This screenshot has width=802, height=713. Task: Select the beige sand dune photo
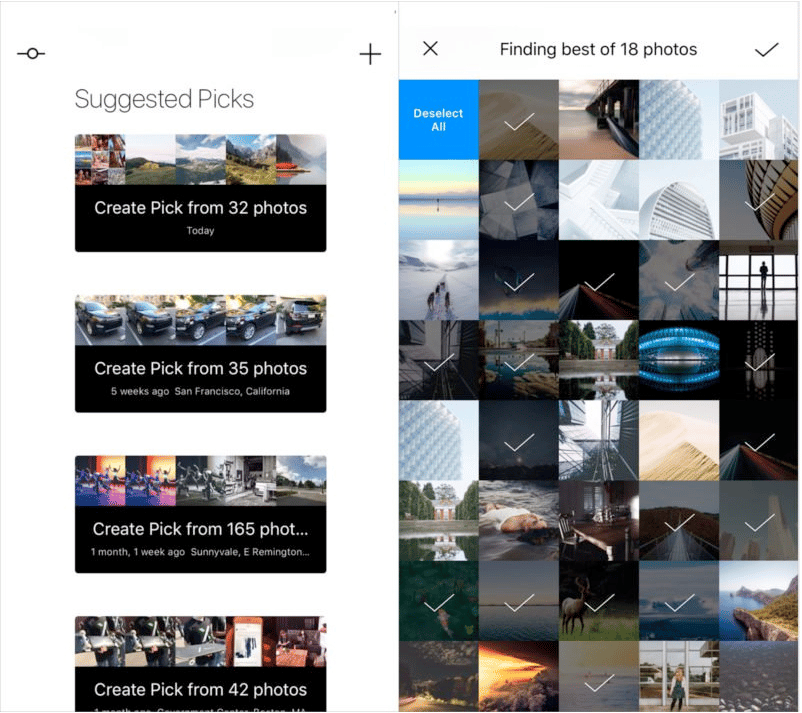[x=679, y=440]
